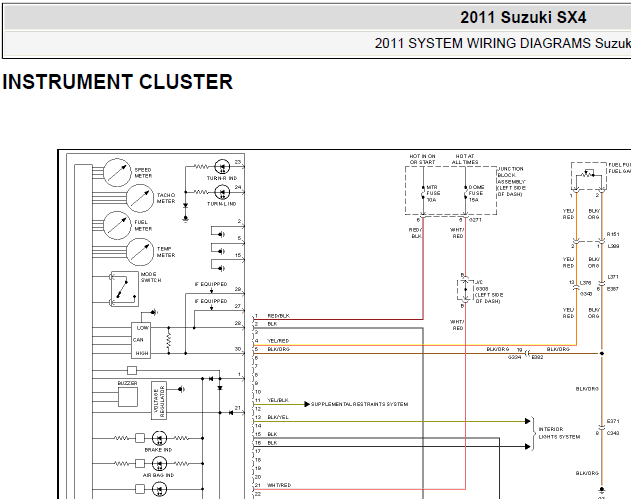Click the '2011 Suzuki SX4' title
631x499 pixels.
click(523, 17)
